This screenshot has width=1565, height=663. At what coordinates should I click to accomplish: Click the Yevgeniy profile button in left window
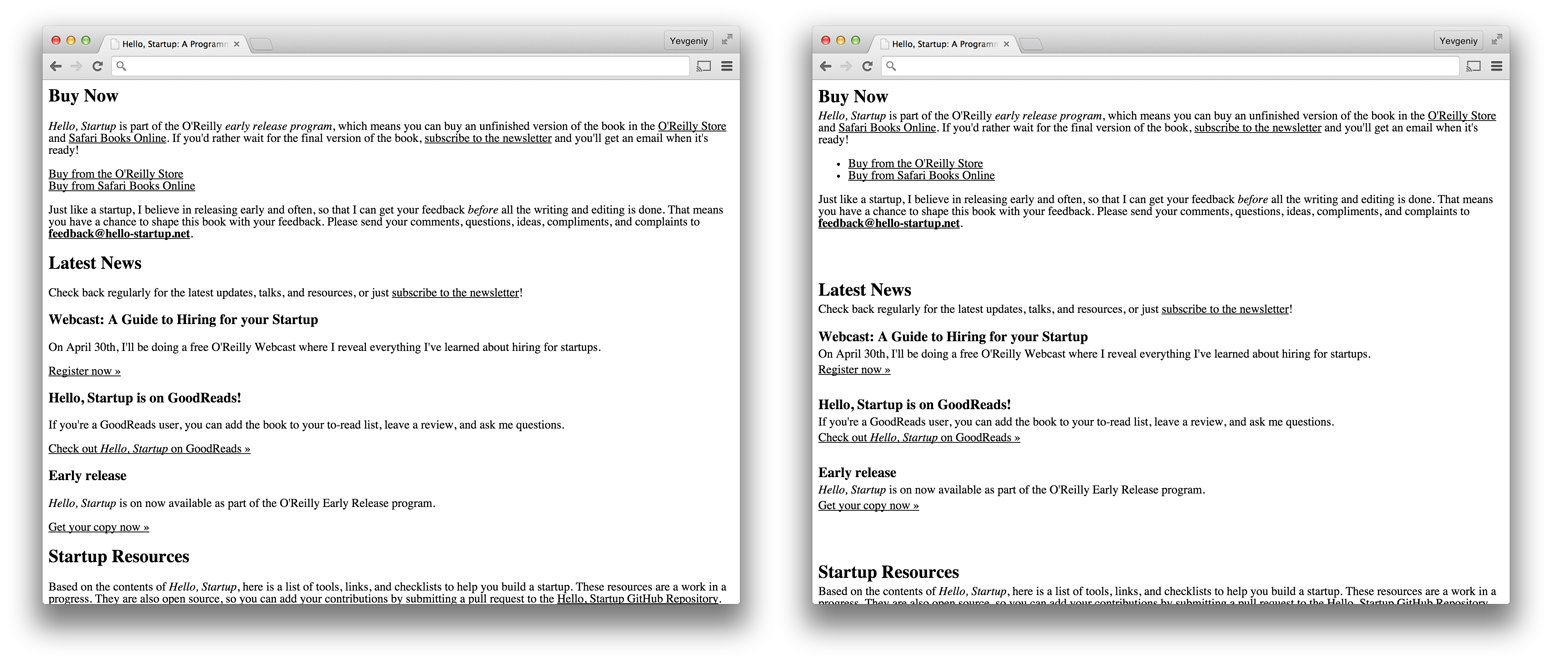[689, 41]
